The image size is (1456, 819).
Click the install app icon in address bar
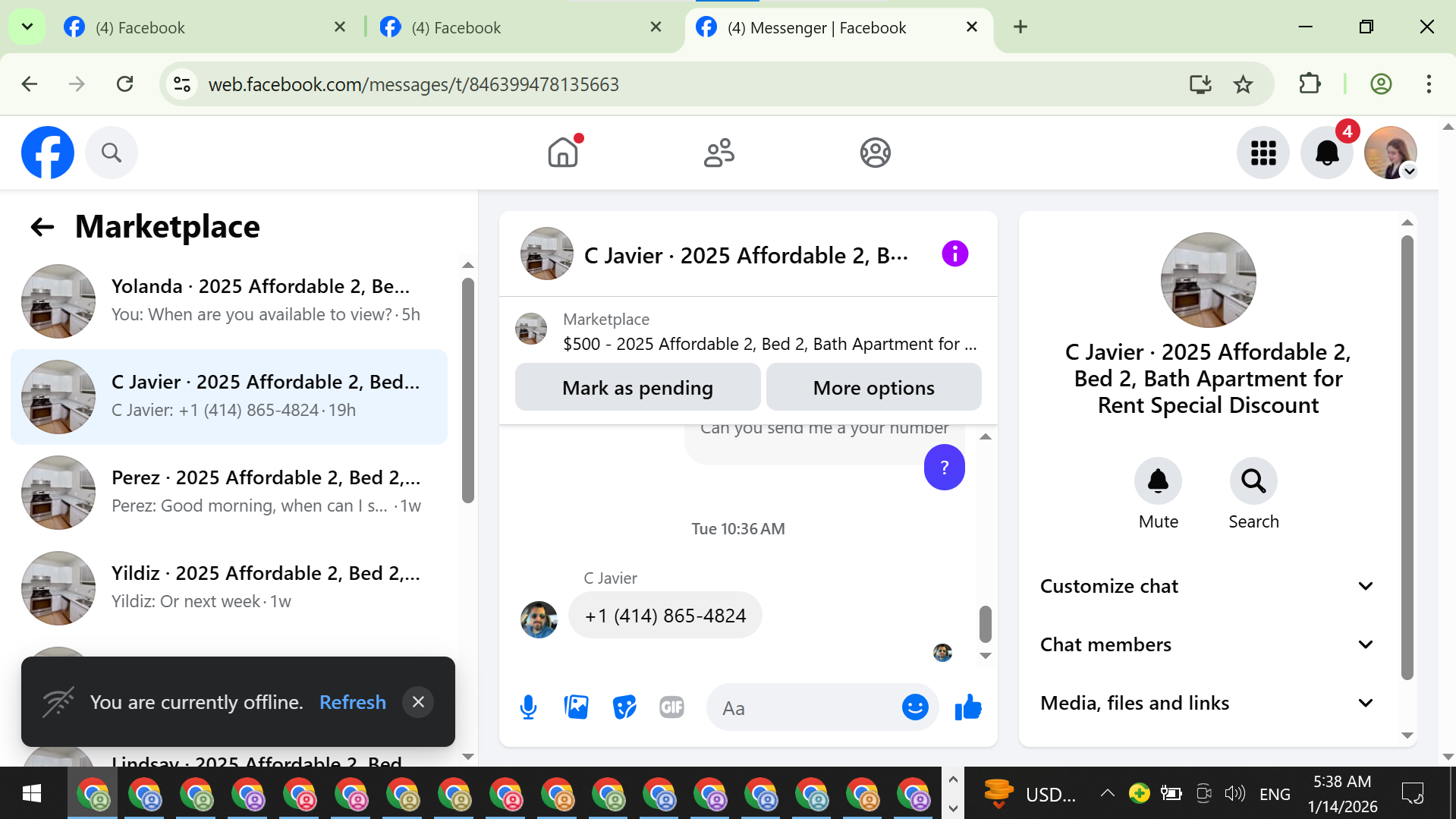click(1200, 84)
